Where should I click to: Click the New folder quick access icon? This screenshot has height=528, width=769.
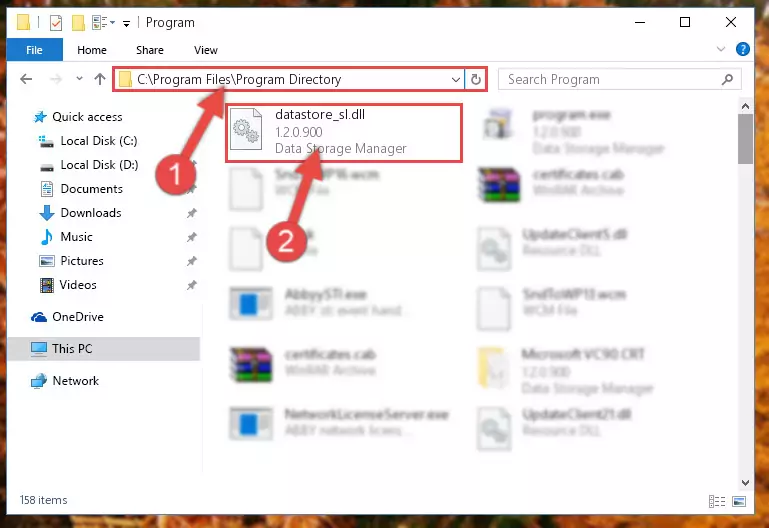click(x=77, y=23)
